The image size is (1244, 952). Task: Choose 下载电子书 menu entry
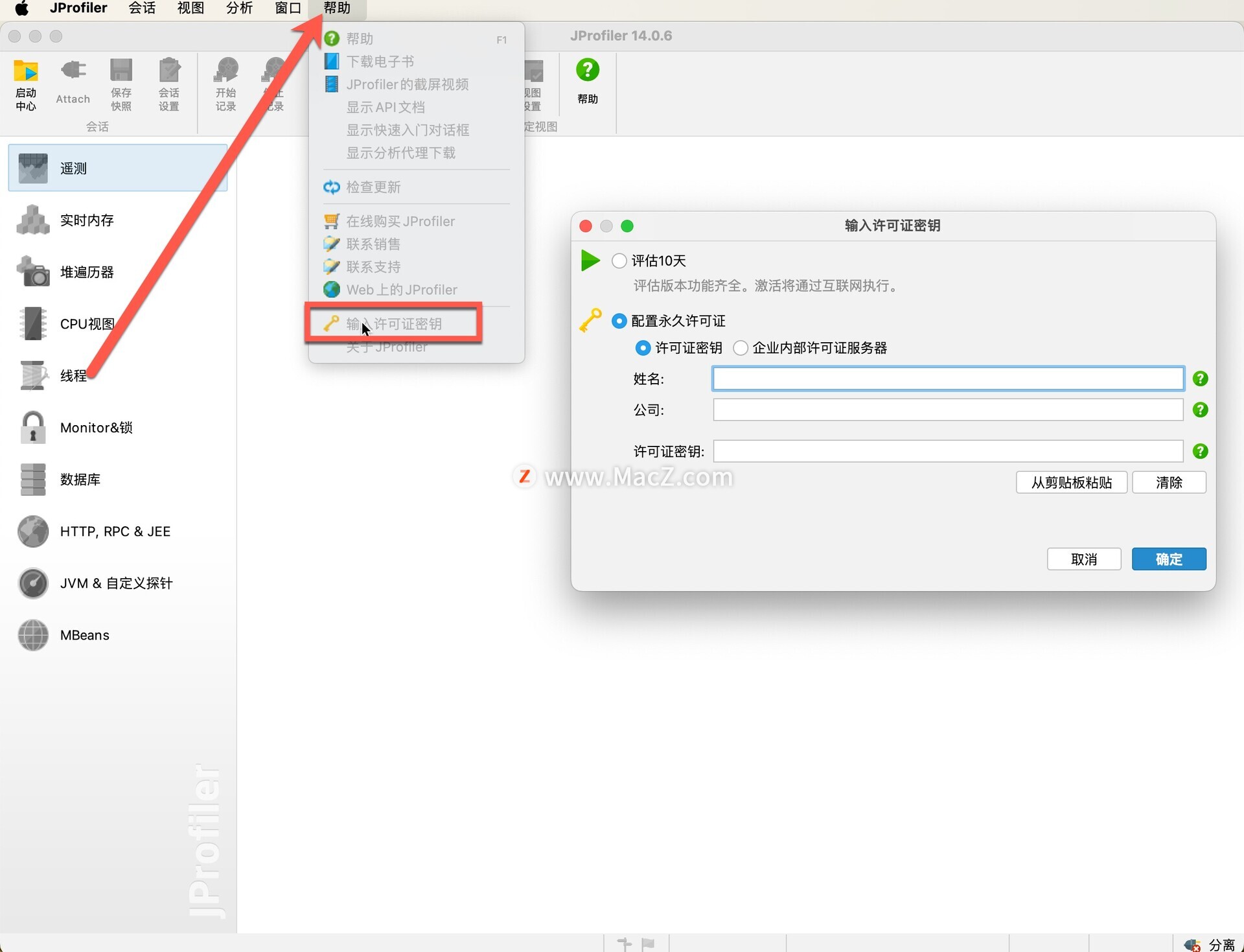coord(416,62)
